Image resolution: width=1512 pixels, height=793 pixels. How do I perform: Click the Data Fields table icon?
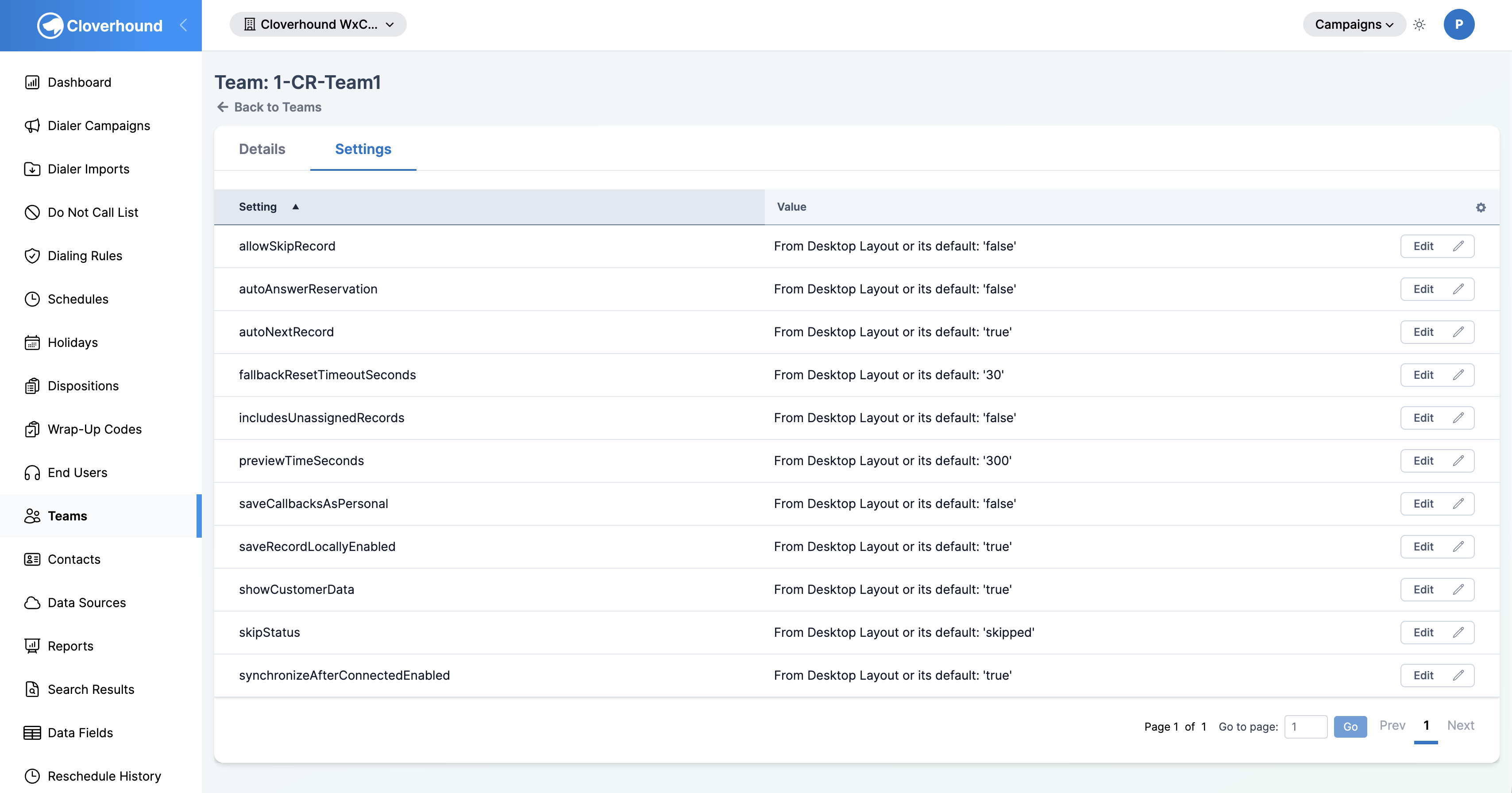[x=32, y=733]
